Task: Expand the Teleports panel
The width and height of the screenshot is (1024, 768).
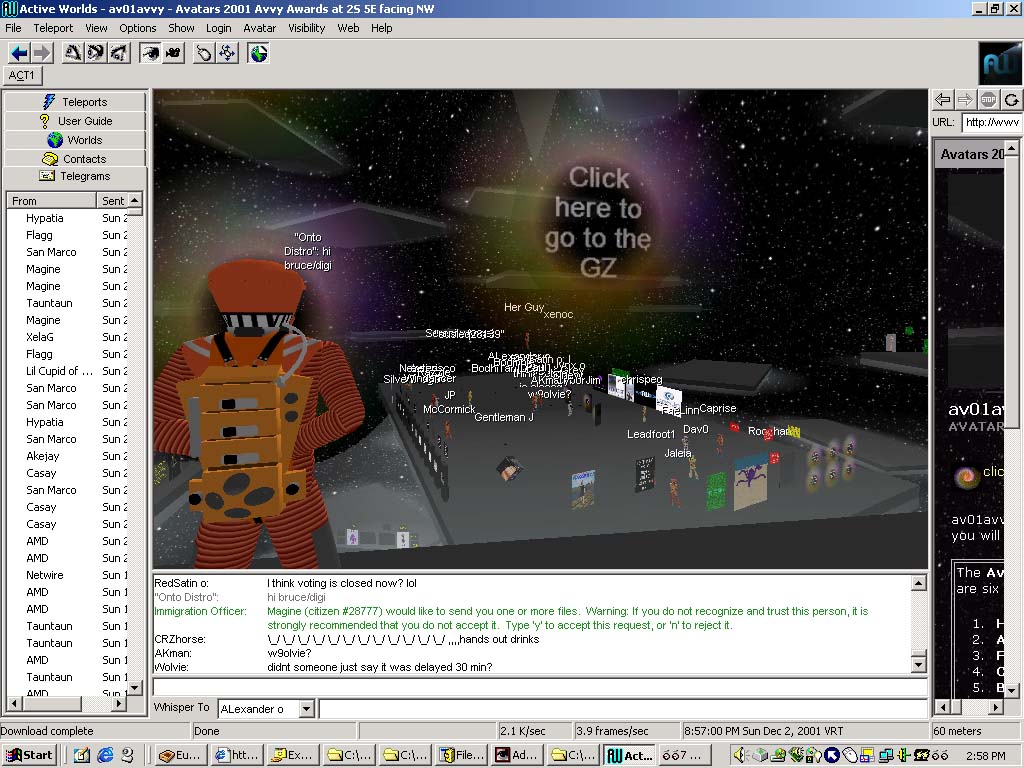Action: click(x=76, y=102)
